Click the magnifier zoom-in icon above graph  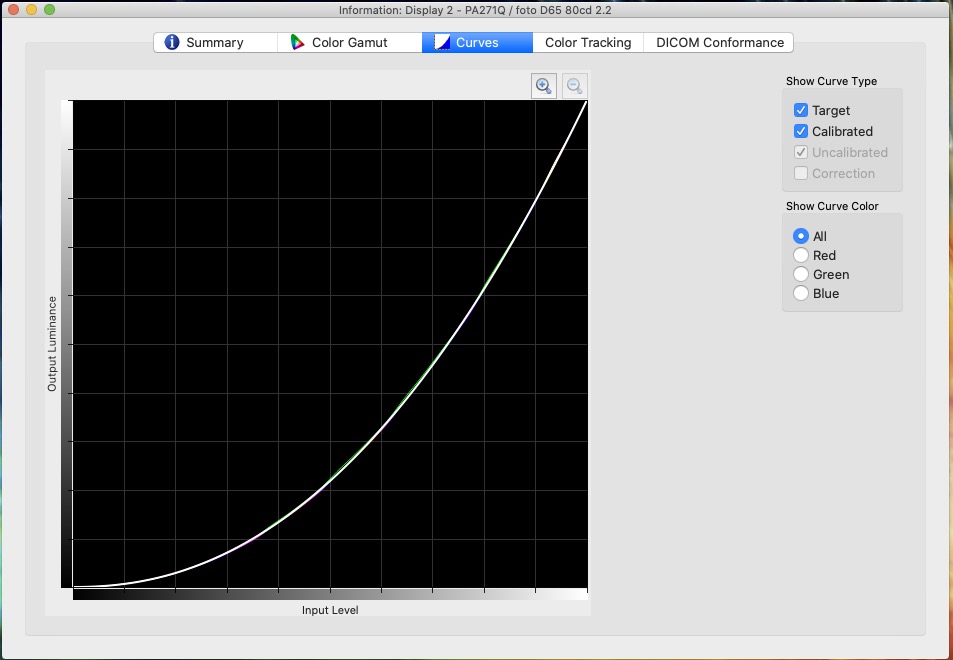coord(543,86)
